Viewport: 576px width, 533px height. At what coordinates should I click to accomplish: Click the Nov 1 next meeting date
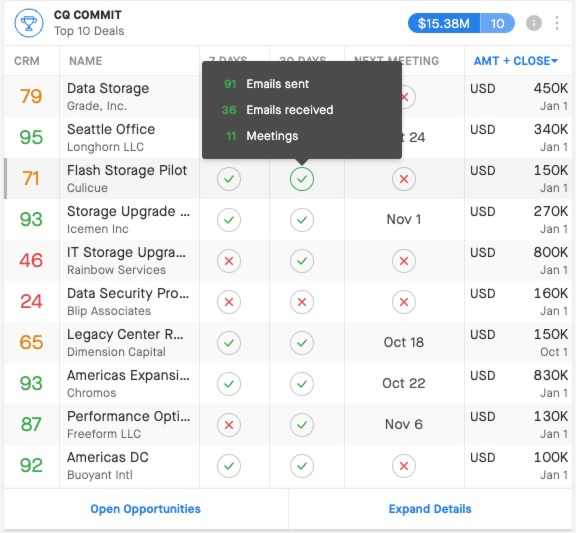404,220
